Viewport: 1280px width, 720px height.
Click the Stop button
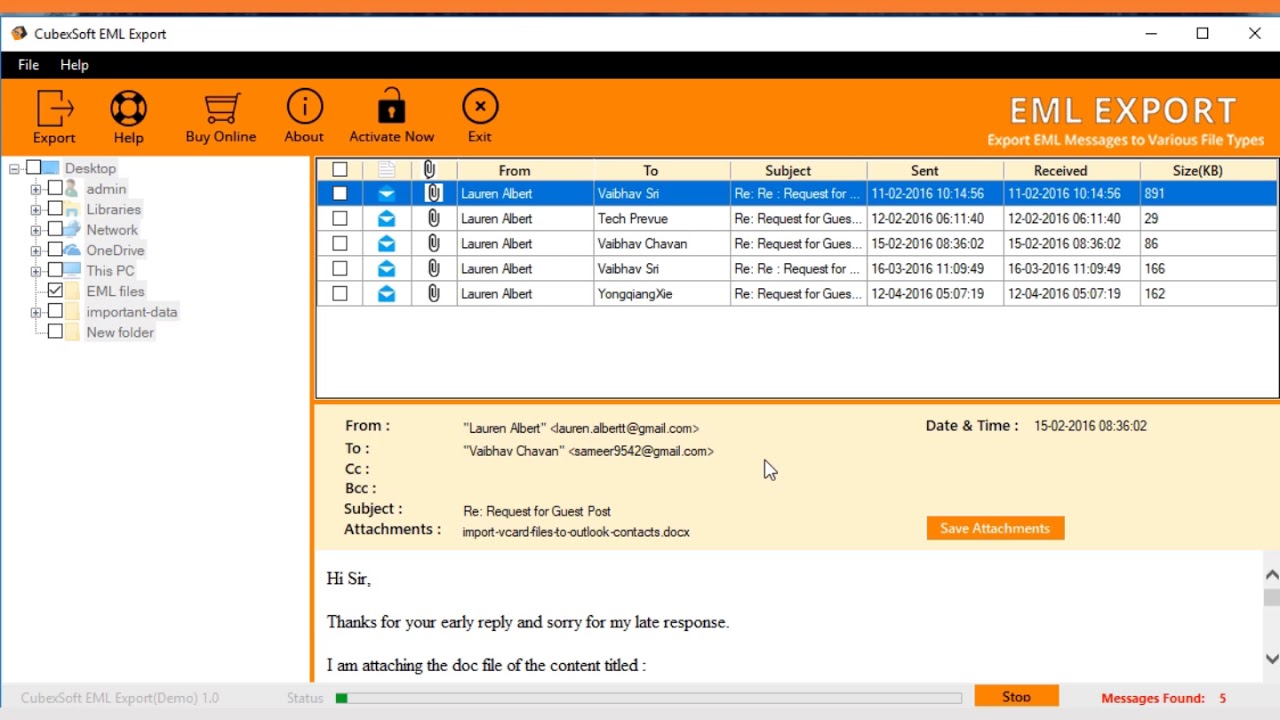1016,697
